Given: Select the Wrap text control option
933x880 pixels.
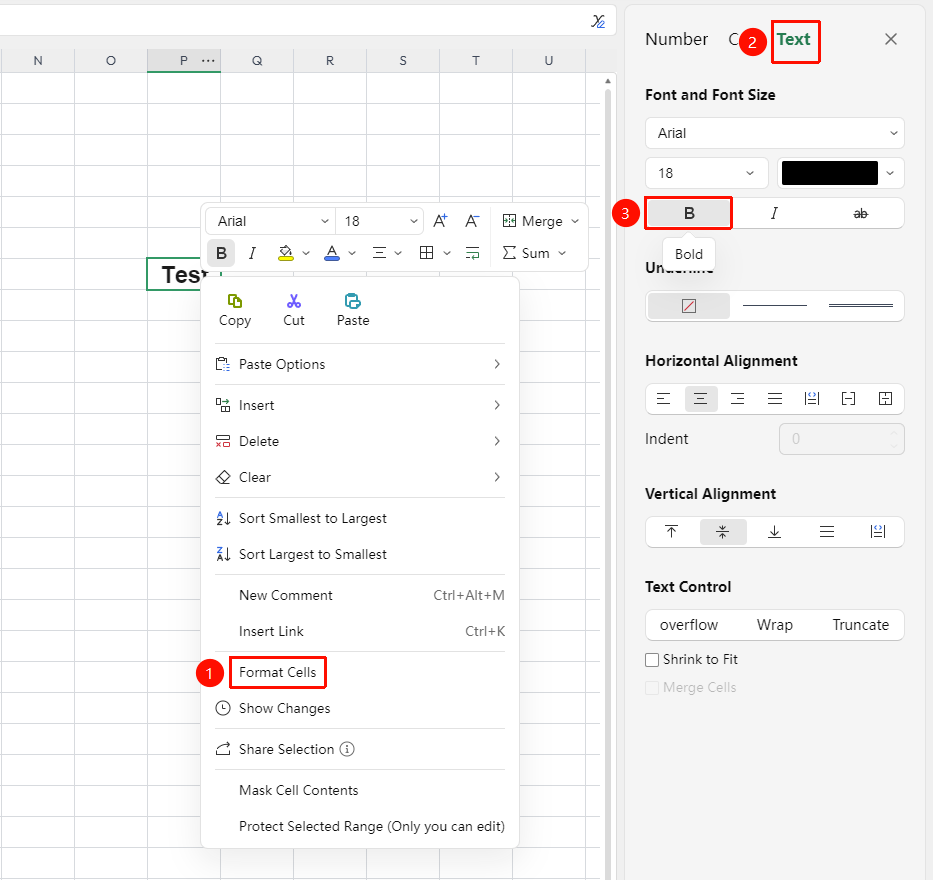Looking at the screenshot, I should 774,625.
